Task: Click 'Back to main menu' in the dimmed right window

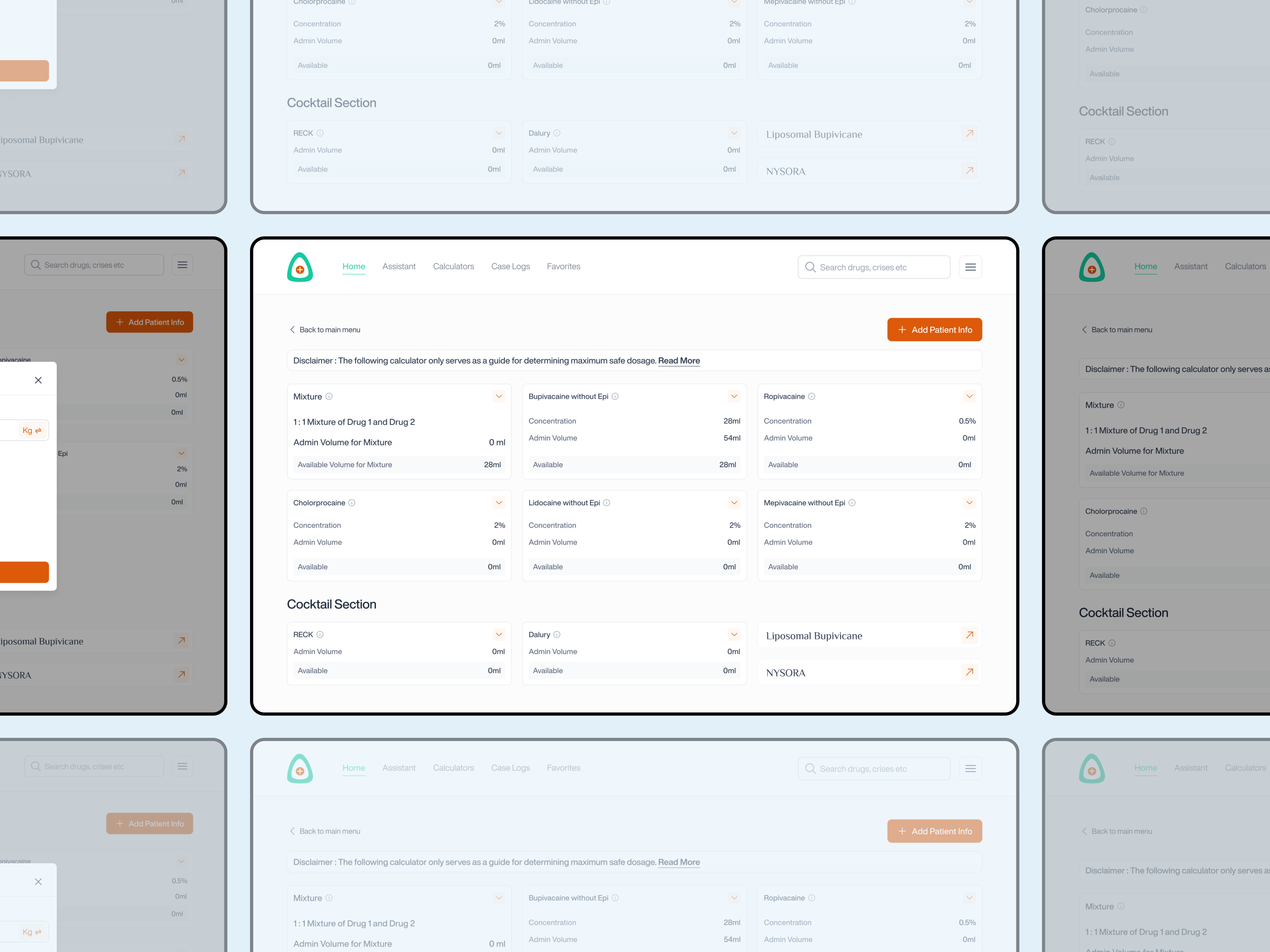Action: pyautogui.click(x=1121, y=329)
